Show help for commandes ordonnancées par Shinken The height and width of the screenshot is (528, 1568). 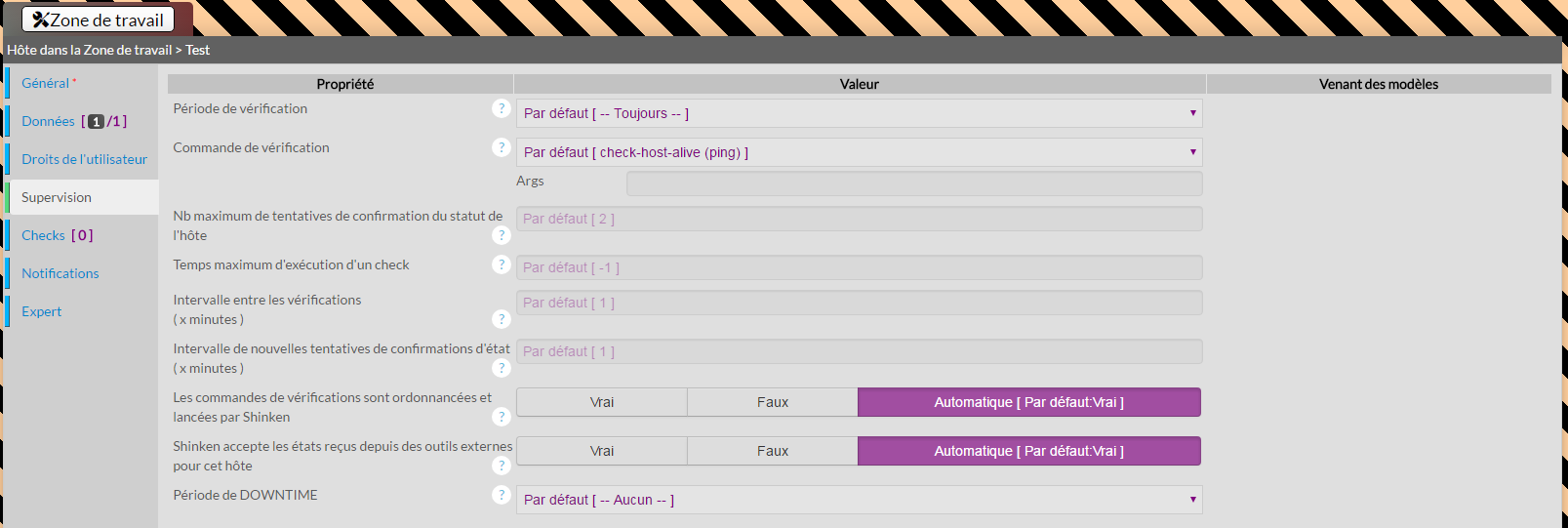coord(502,417)
